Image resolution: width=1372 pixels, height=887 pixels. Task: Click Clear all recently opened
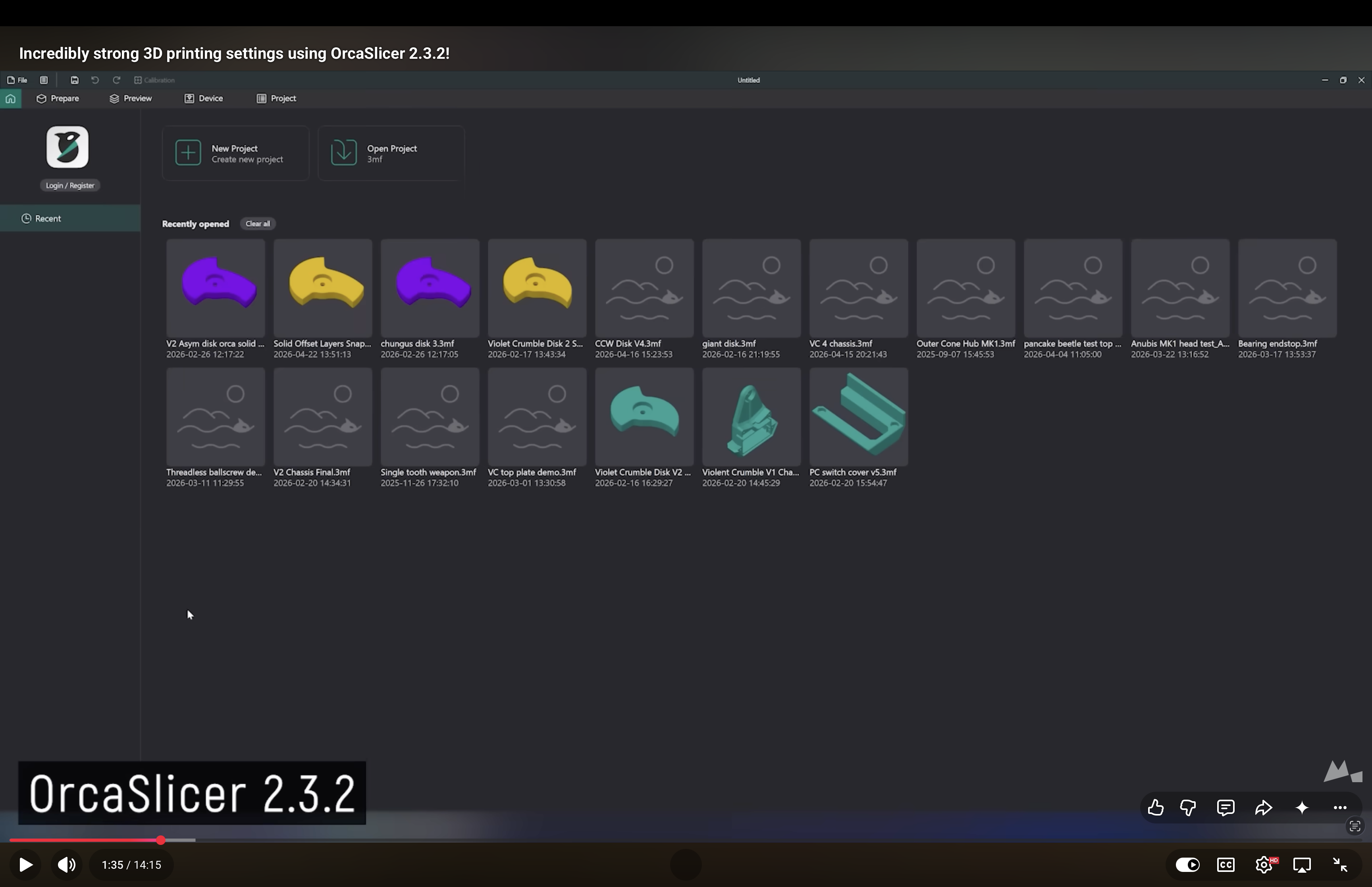tap(258, 224)
